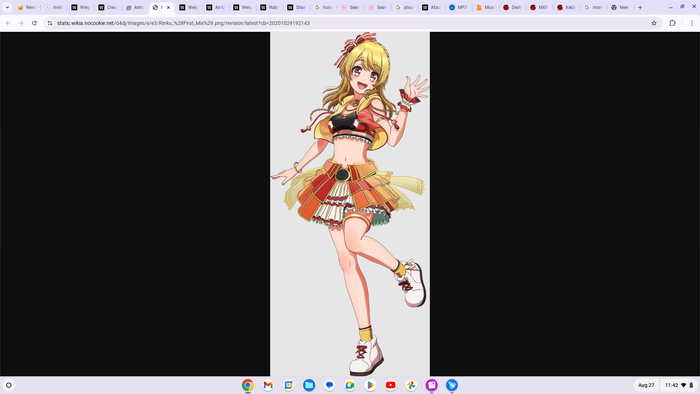This screenshot has width=700, height=394.
Task: Switch to the 'An U' tab
Action: 216,7
